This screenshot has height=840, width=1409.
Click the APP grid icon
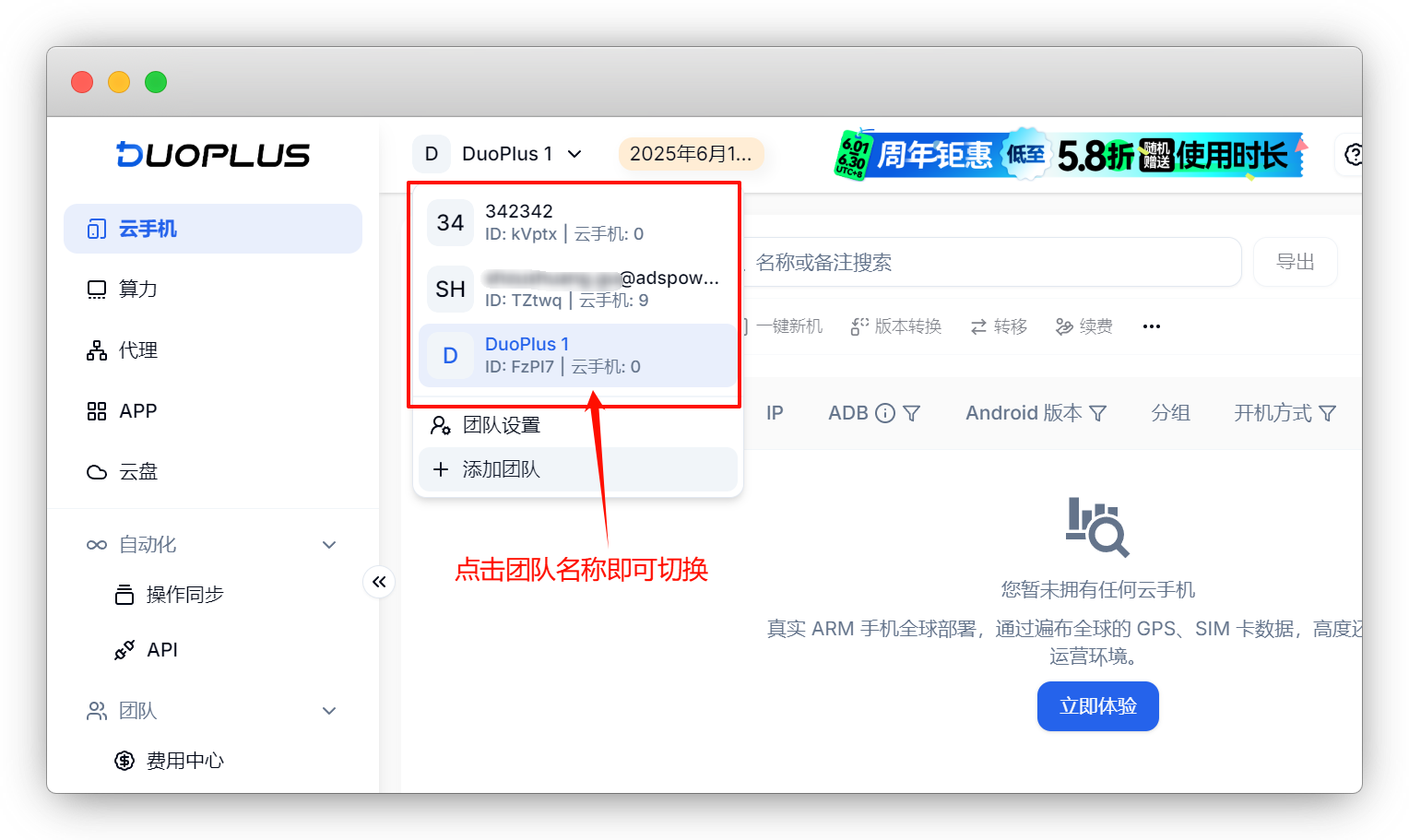[97, 411]
